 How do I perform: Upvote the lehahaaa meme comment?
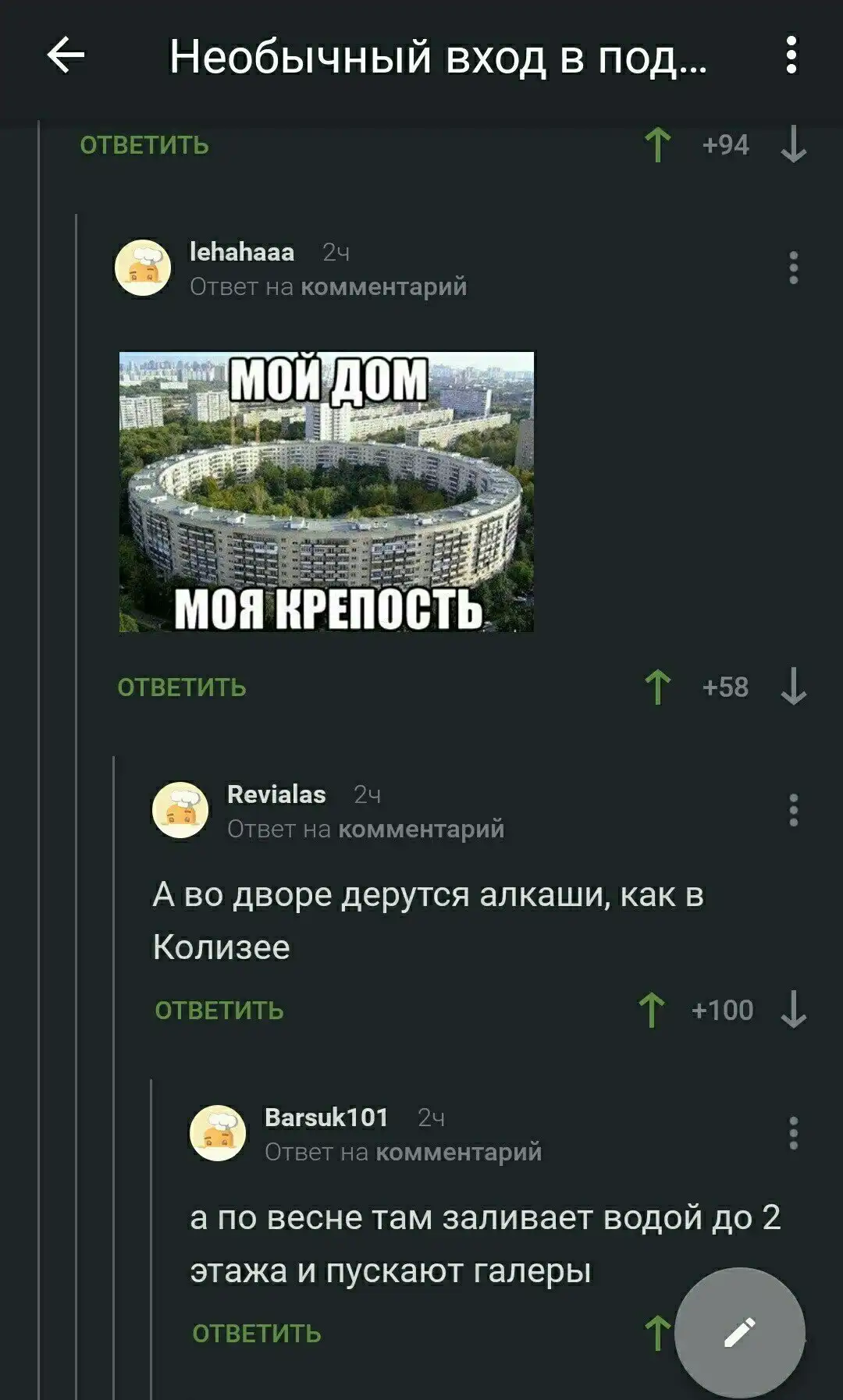point(657,687)
